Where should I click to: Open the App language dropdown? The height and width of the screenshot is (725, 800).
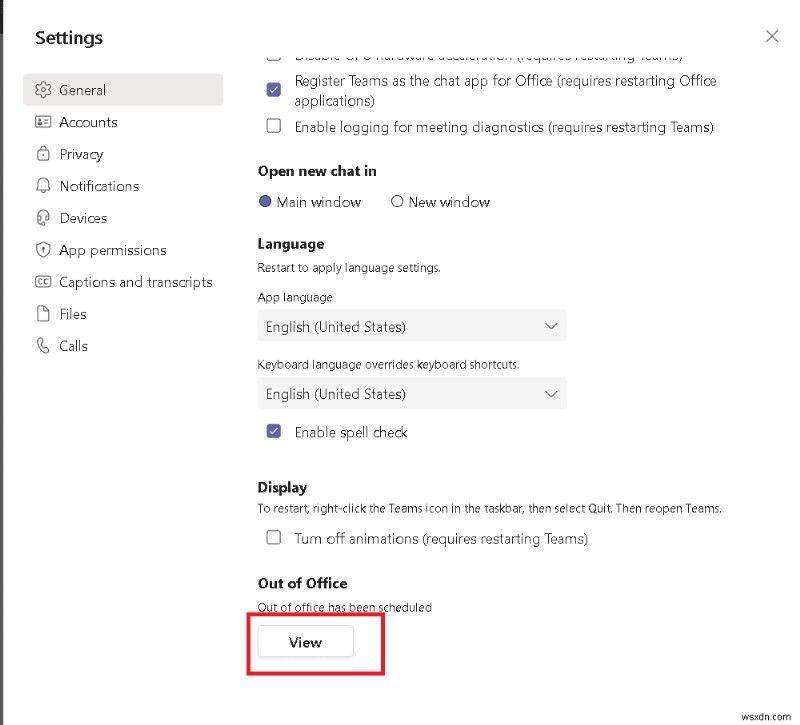412,326
